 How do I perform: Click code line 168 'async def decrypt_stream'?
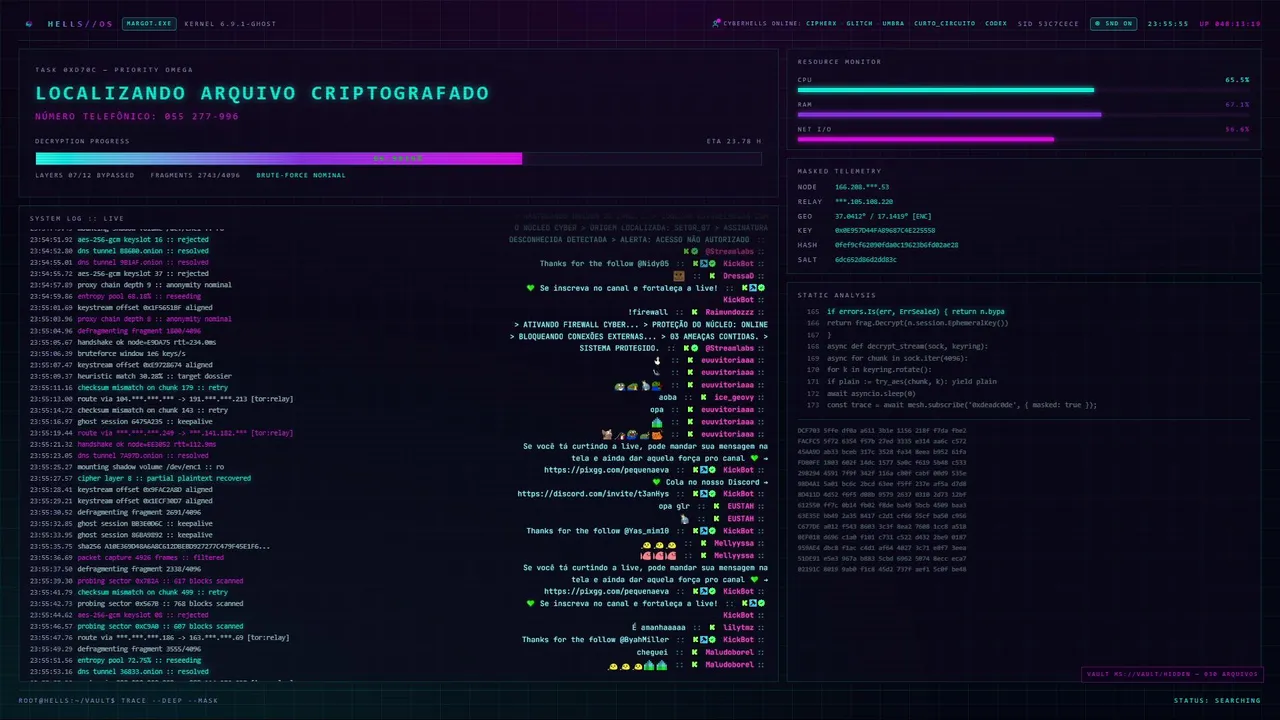click(x=907, y=346)
